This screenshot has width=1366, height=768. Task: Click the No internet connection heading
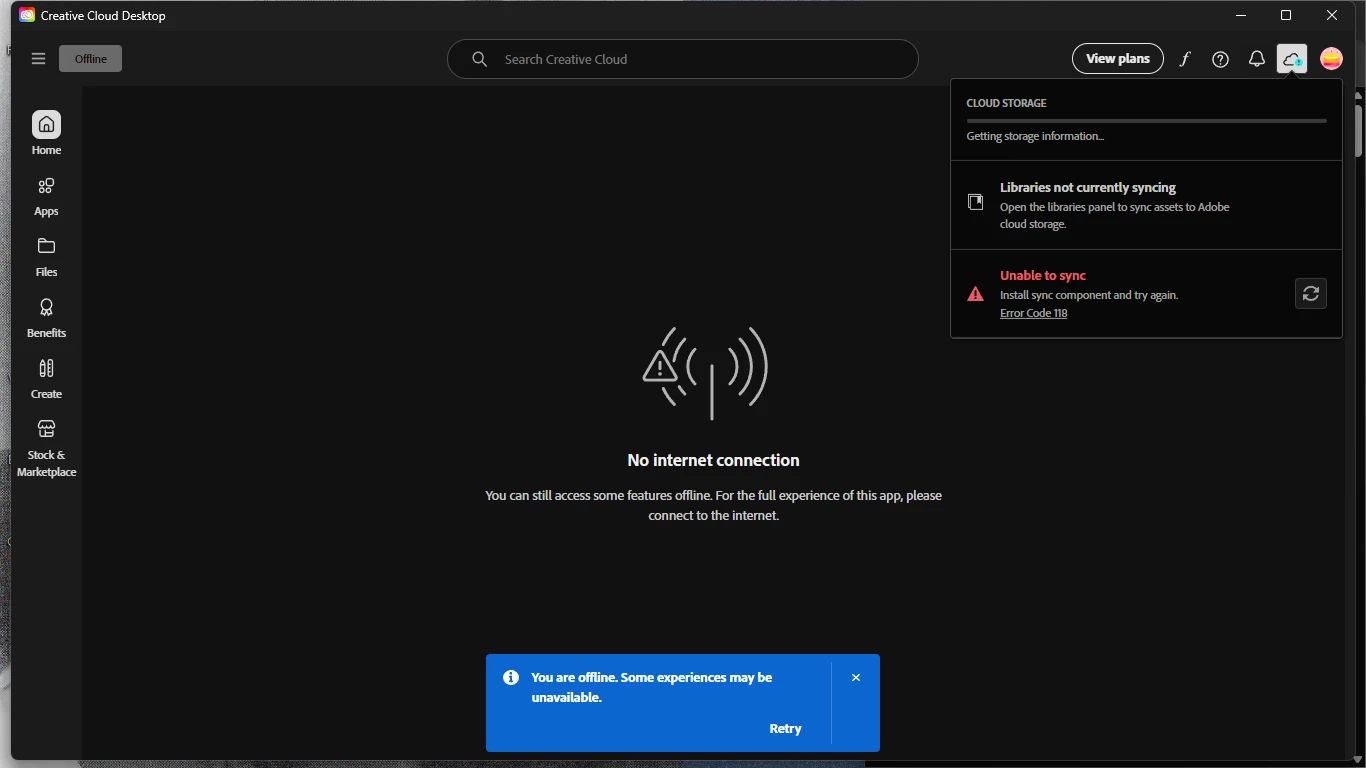coord(713,460)
